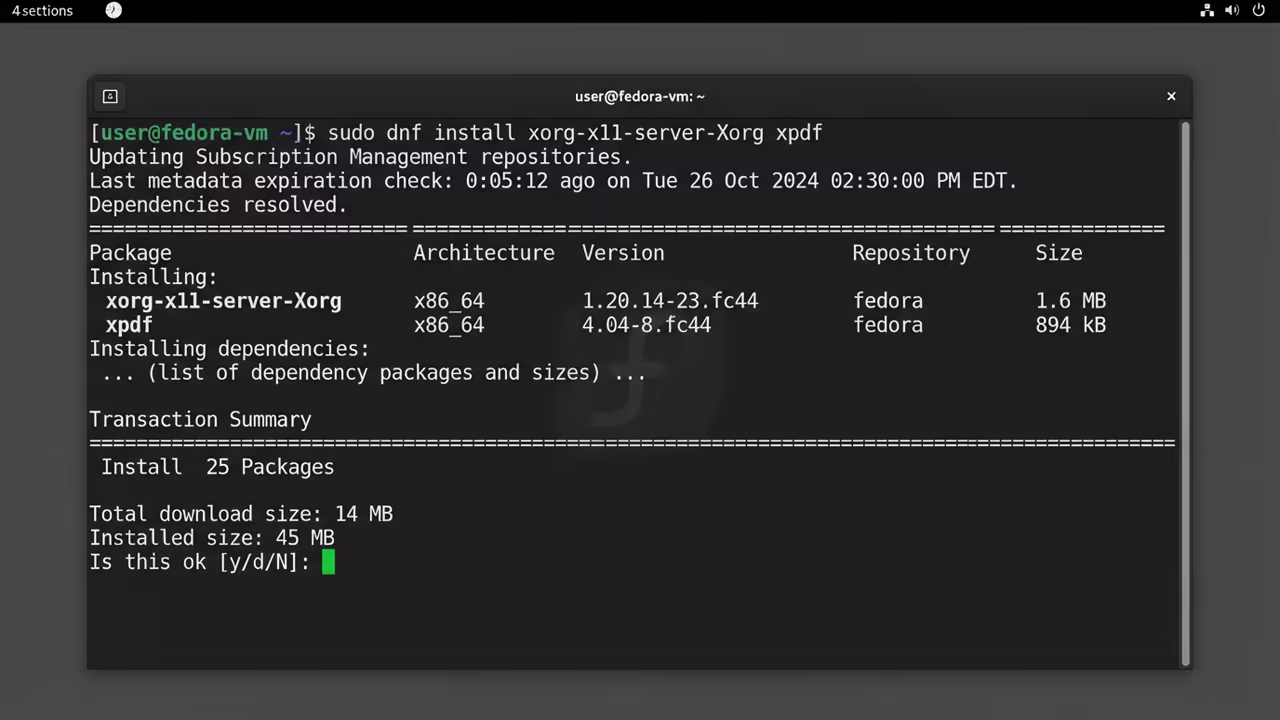Click the 'Repository' column header
Viewport: 1280px width, 720px height.
[911, 253]
